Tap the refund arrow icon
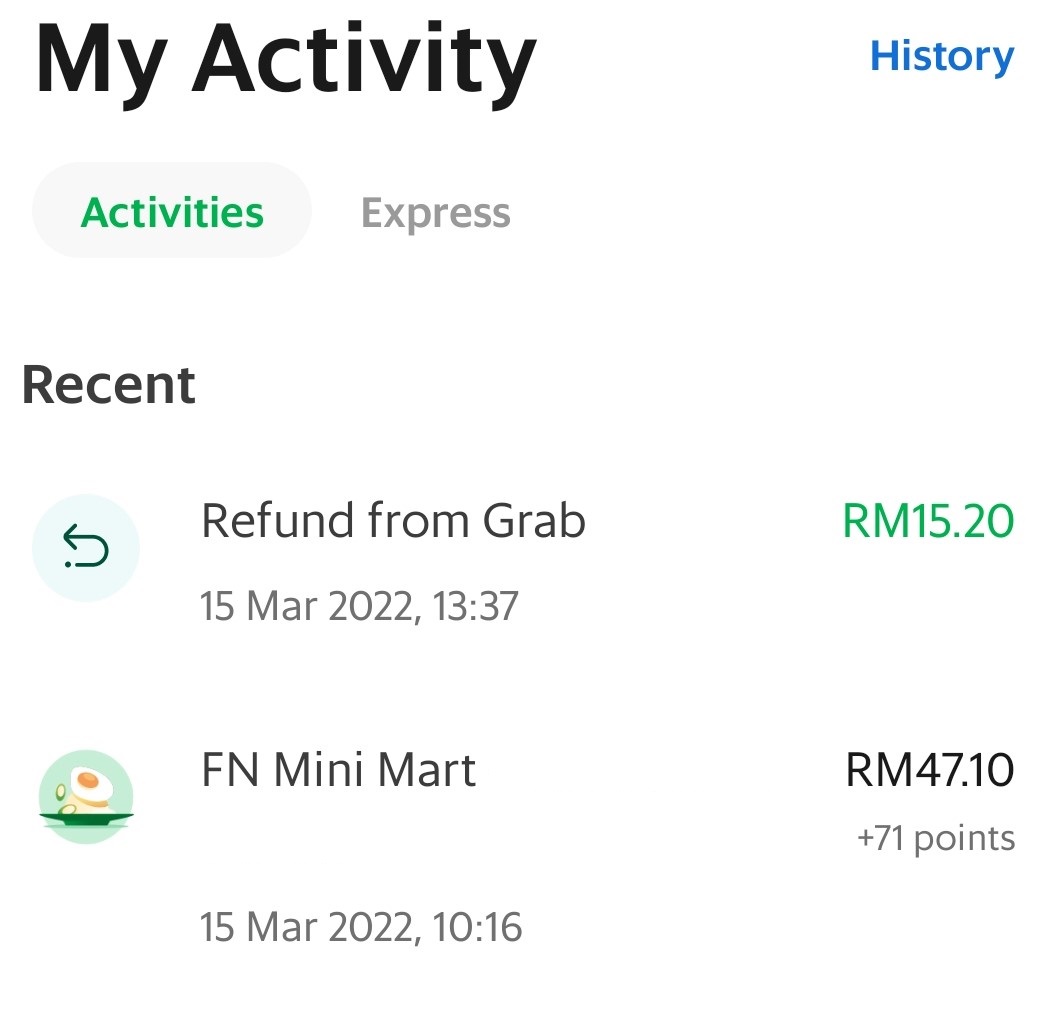 (85, 547)
